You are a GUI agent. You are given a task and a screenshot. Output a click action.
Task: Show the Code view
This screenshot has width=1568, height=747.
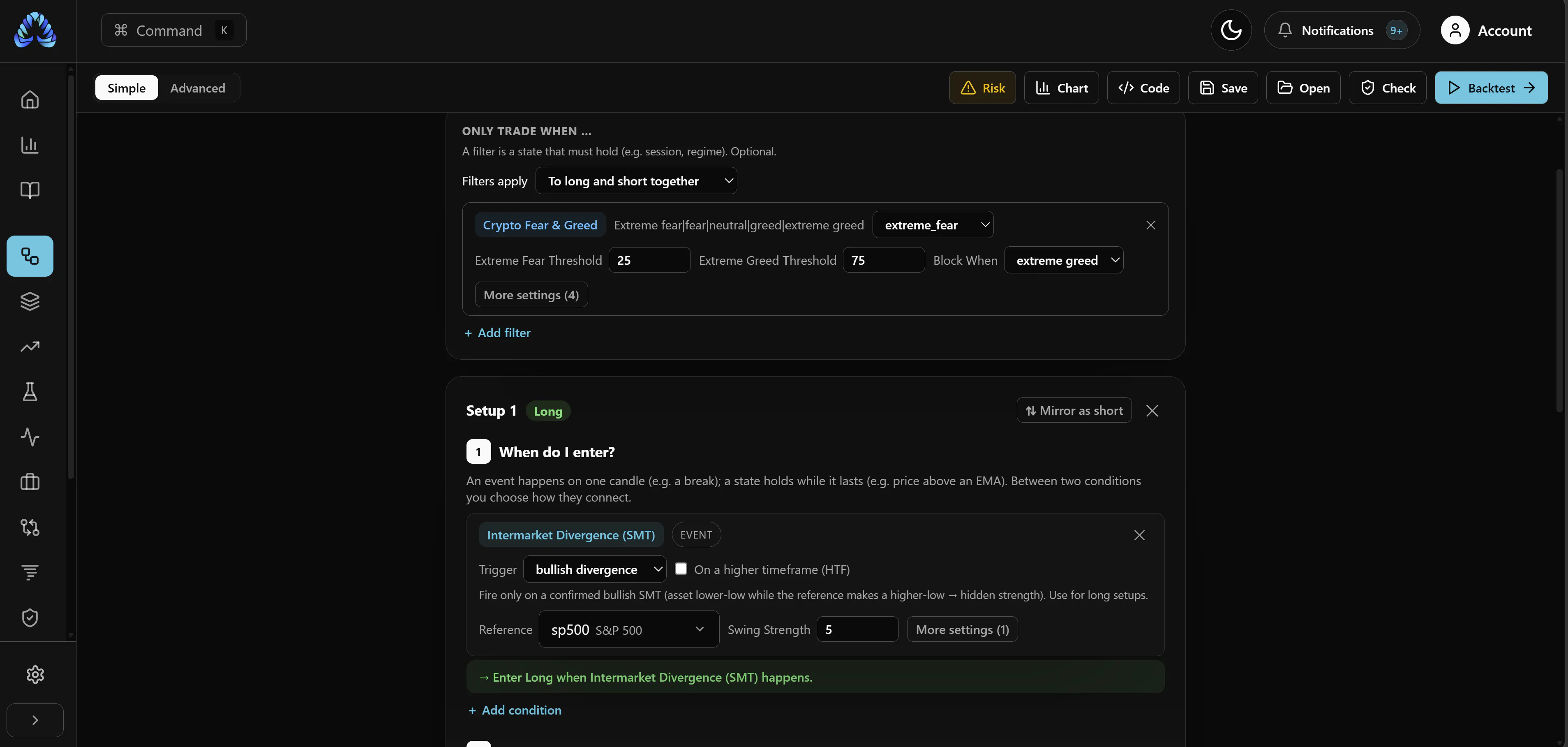point(1143,88)
